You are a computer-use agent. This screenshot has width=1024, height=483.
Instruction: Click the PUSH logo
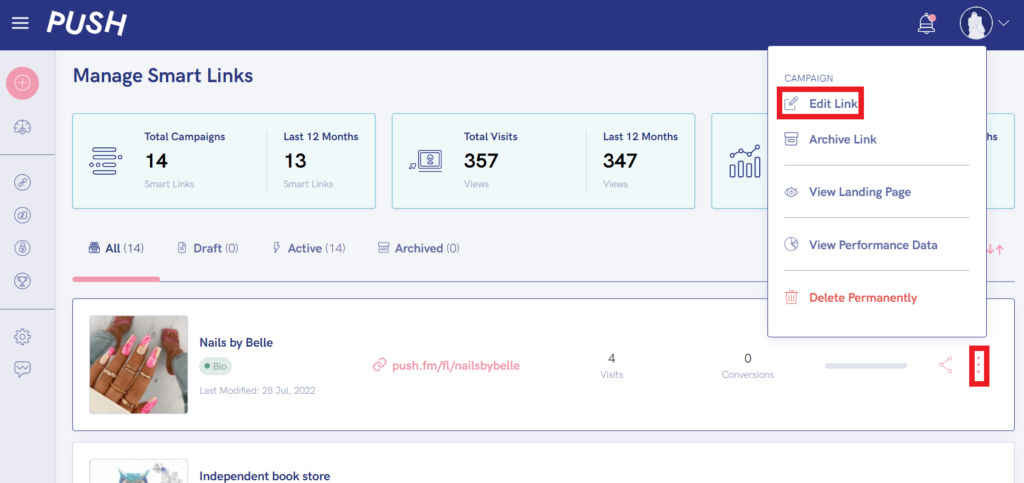pyautogui.click(x=86, y=23)
